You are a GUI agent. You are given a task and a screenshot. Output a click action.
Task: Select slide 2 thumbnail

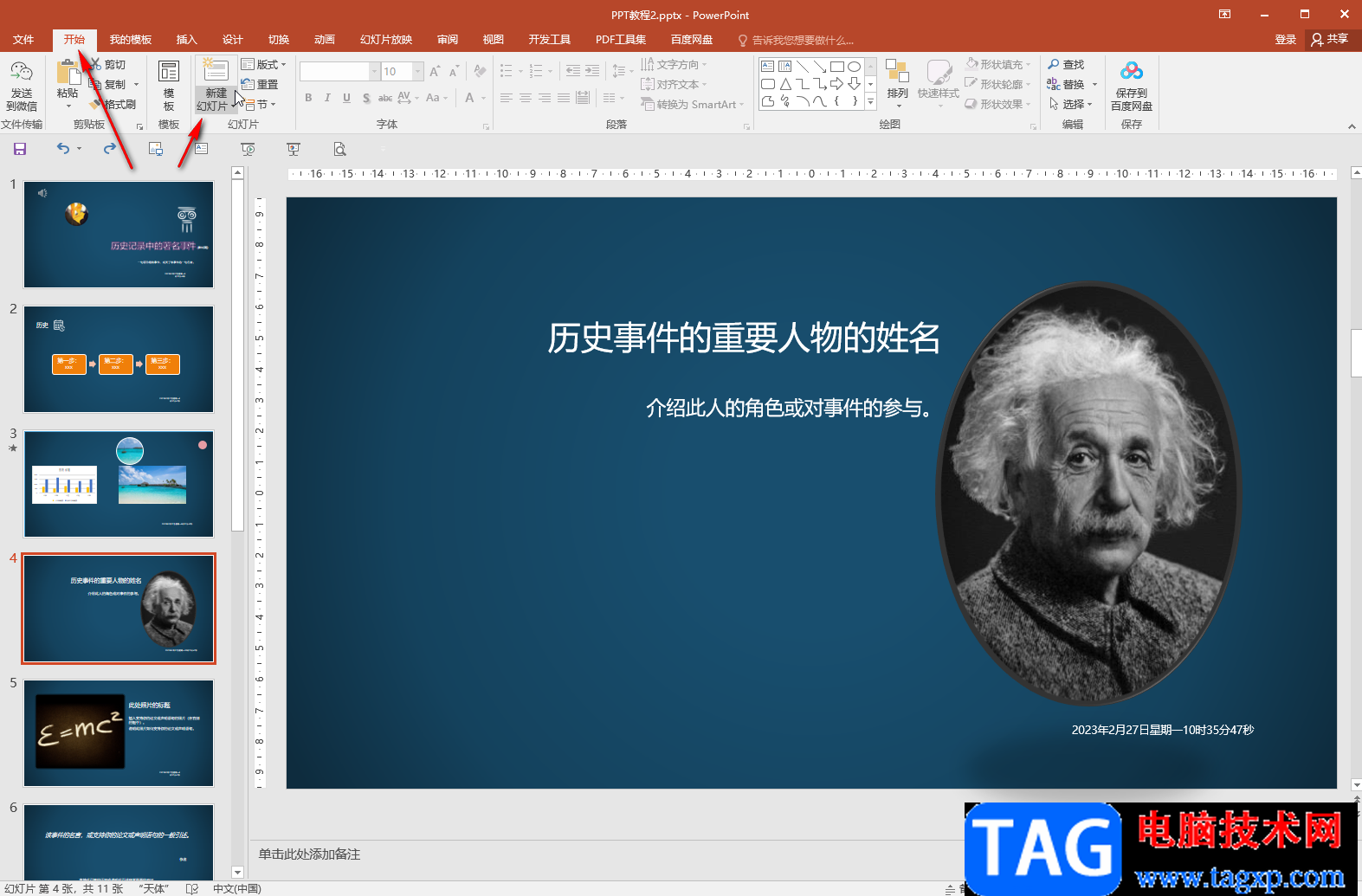point(119,359)
